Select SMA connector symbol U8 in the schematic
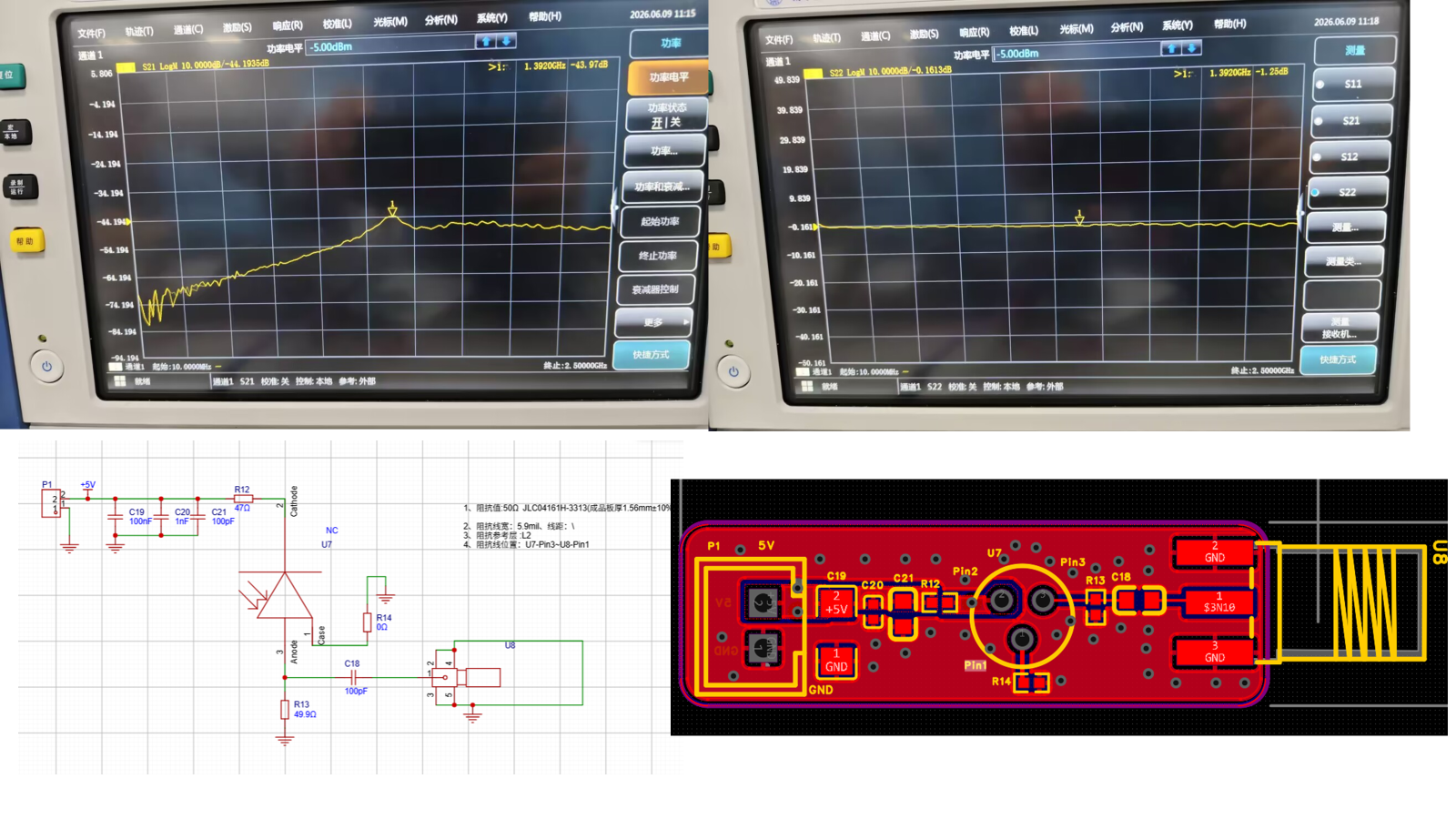1456x819 pixels. (x=464, y=676)
